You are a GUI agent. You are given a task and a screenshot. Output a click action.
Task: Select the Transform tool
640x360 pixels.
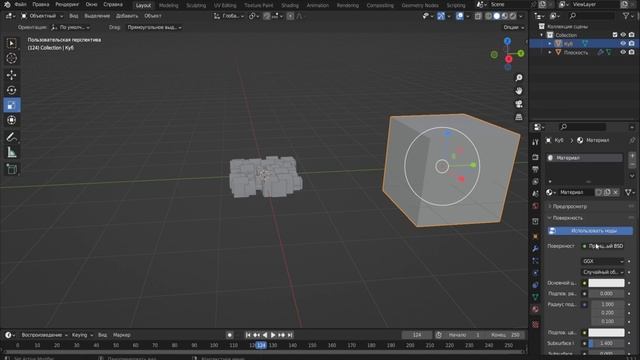[x=11, y=120]
